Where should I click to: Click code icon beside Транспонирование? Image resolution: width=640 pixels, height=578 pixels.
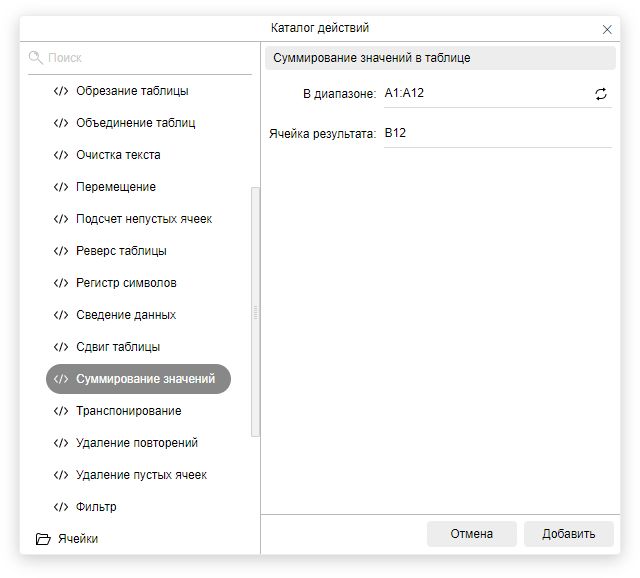click(61, 411)
